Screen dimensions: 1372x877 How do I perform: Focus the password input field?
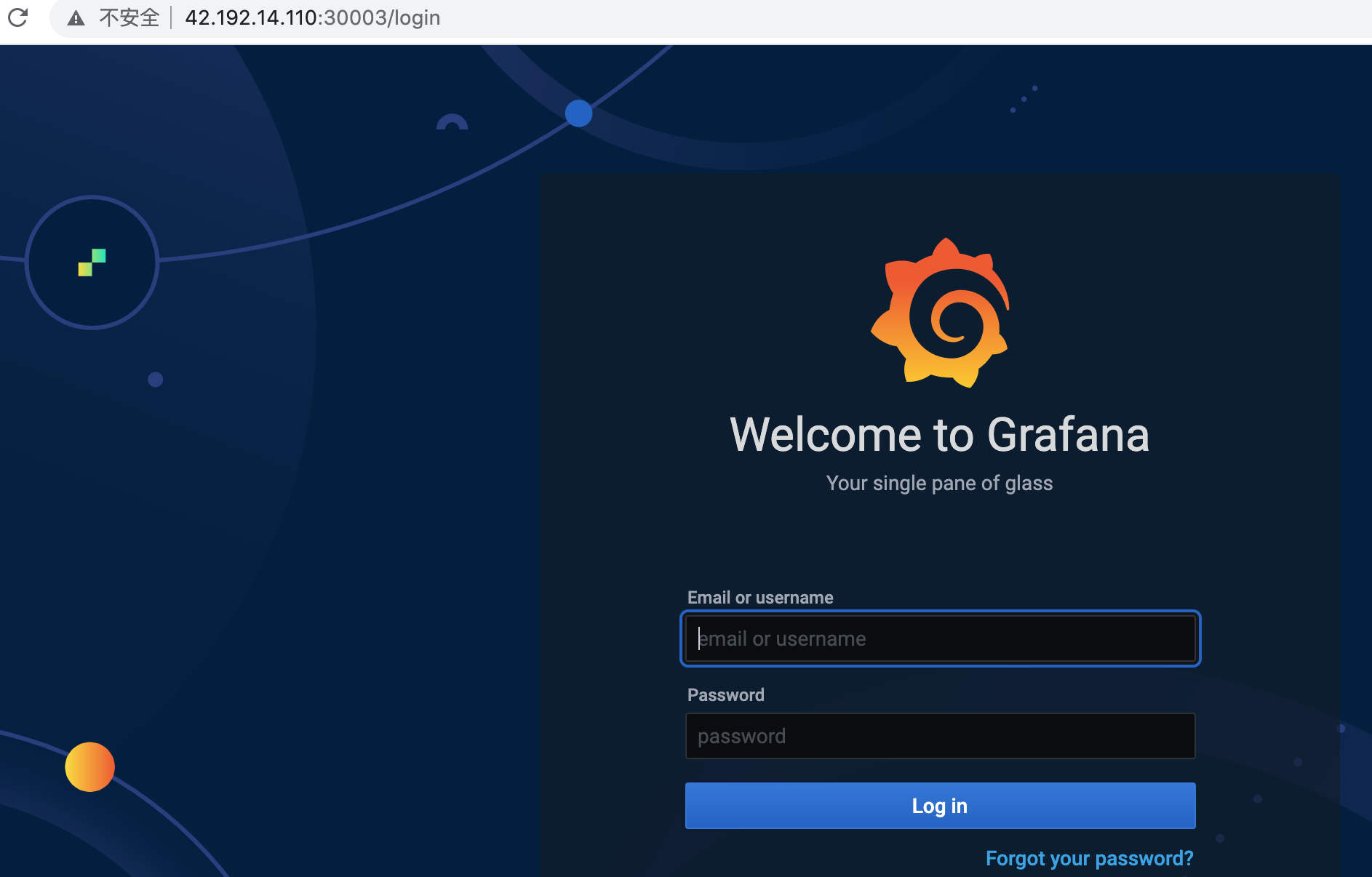pyautogui.click(x=940, y=736)
